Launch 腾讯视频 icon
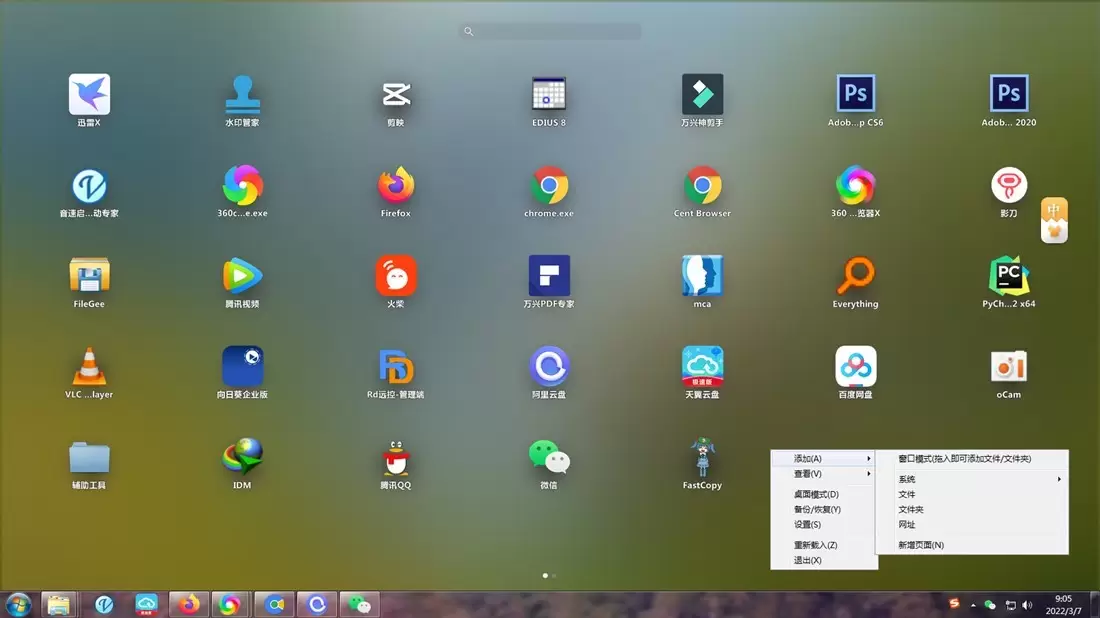The width and height of the screenshot is (1100, 618). pyautogui.click(x=243, y=276)
